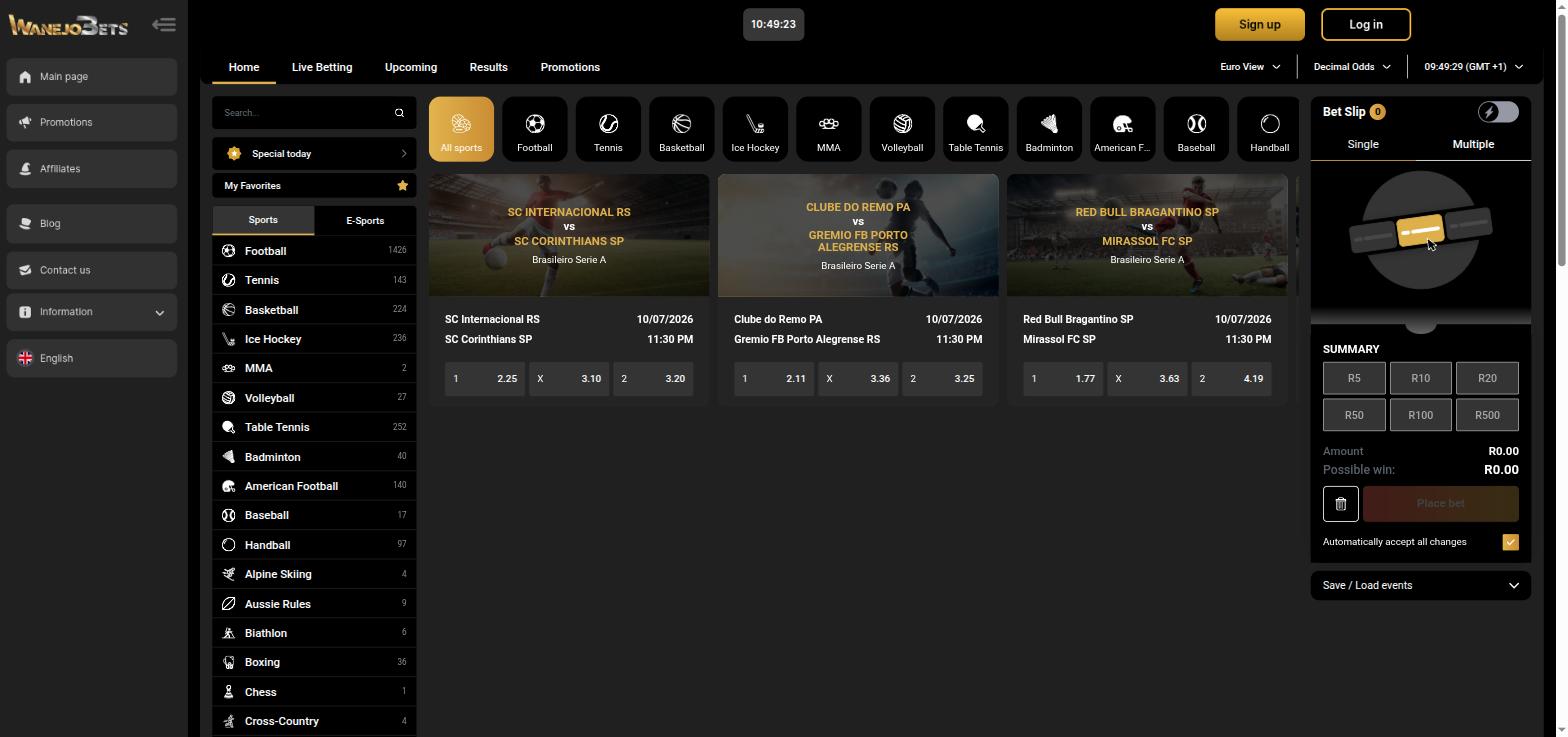The height and width of the screenshot is (737, 1568).
Task: Open the Upcoming tab
Action: coord(411,67)
